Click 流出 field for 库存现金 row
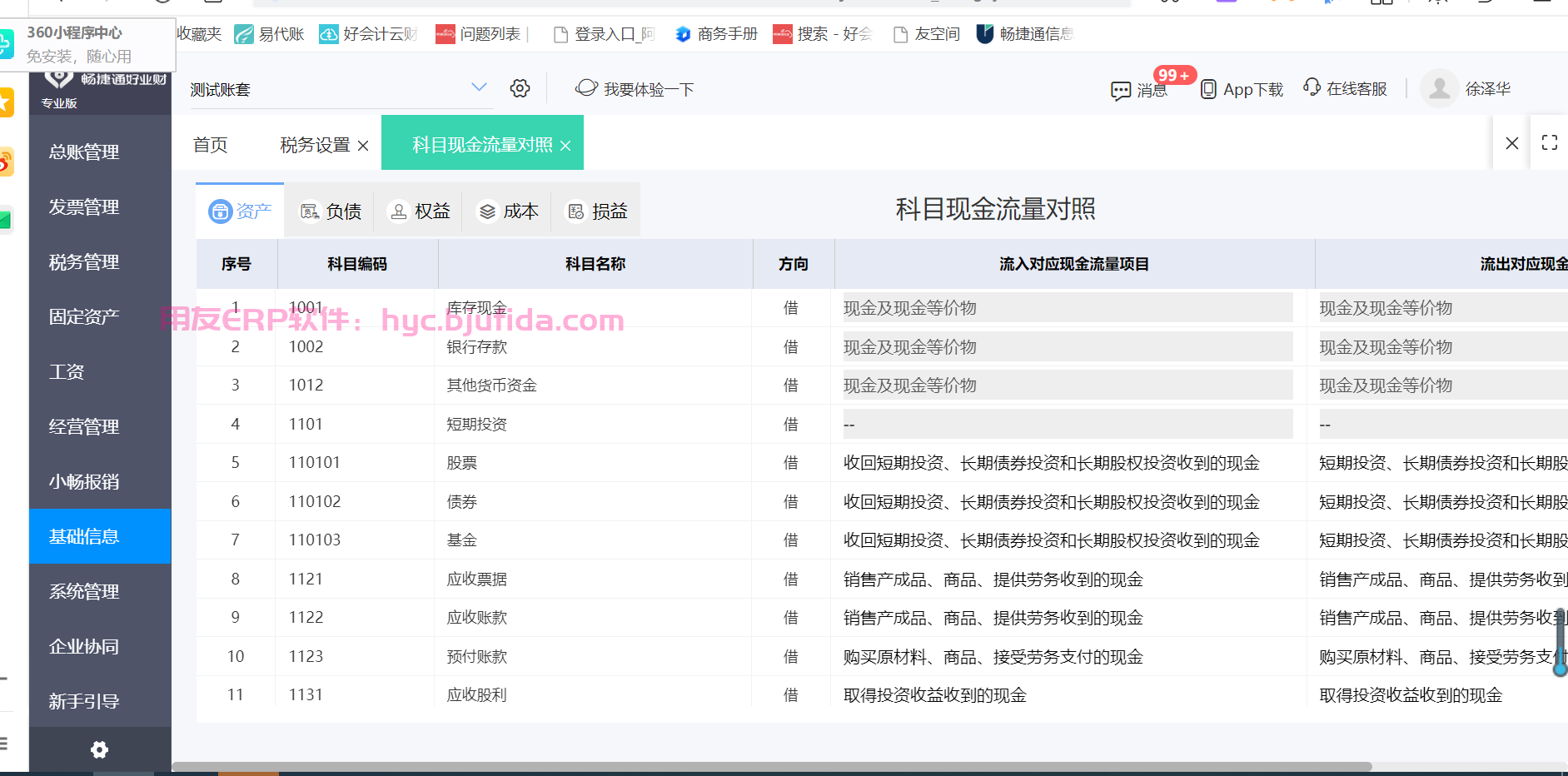Screen dimensions: 1568x776 (1443, 307)
